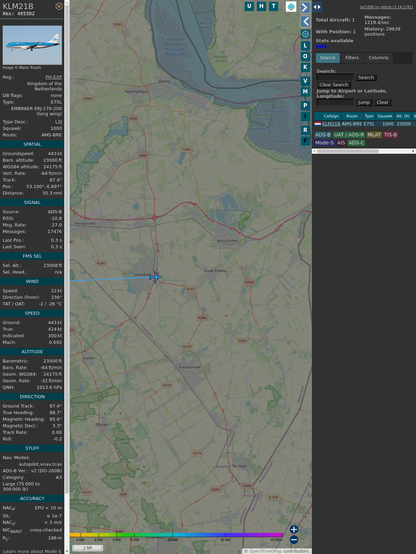Click the MLAT legend label
The width and height of the screenshot is (416, 554).
coord(374,135)
